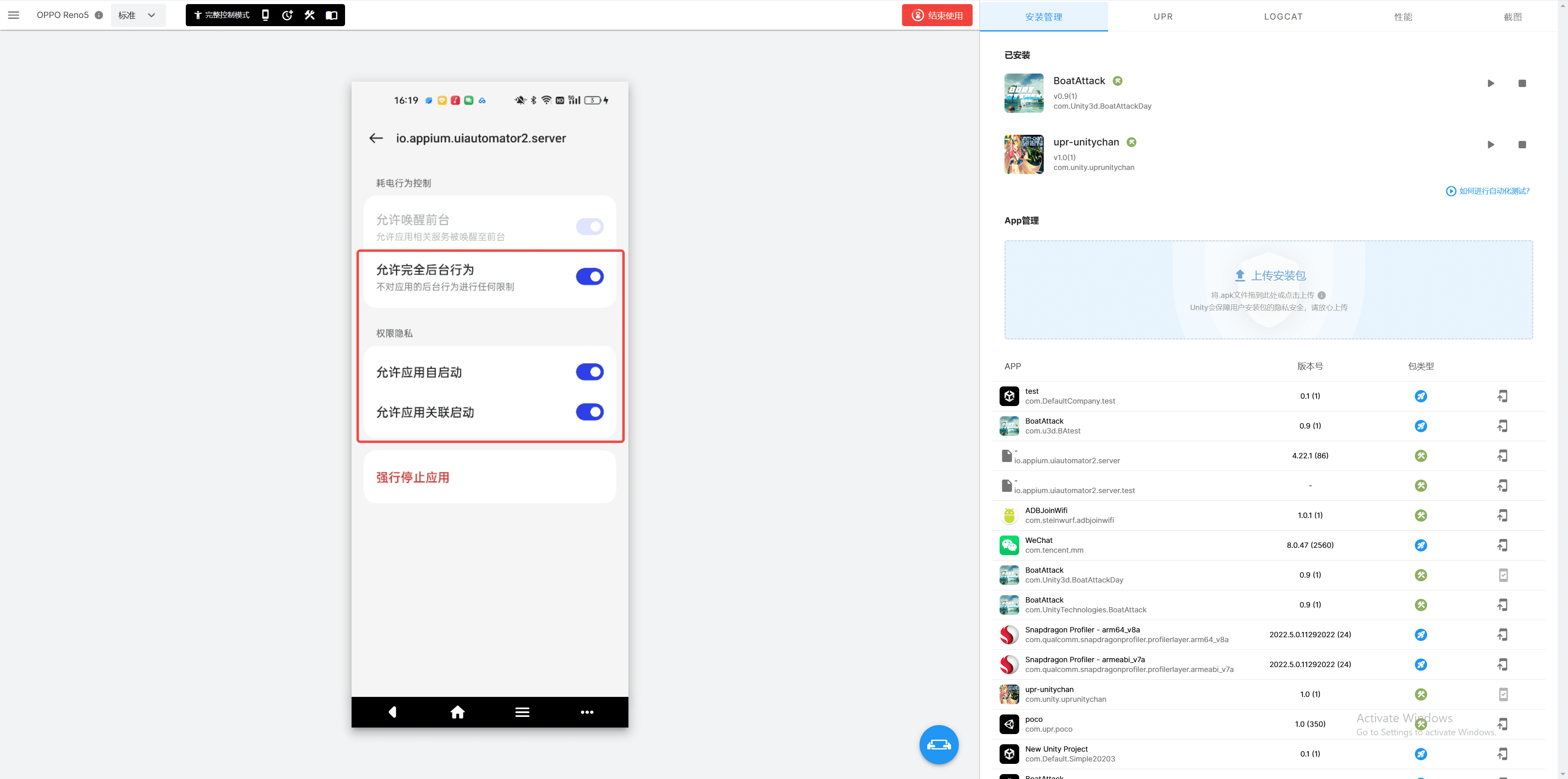
Task: Click the OPPO Reno5 device info icon
Action: pyautogui.click(x=98, y=15)
